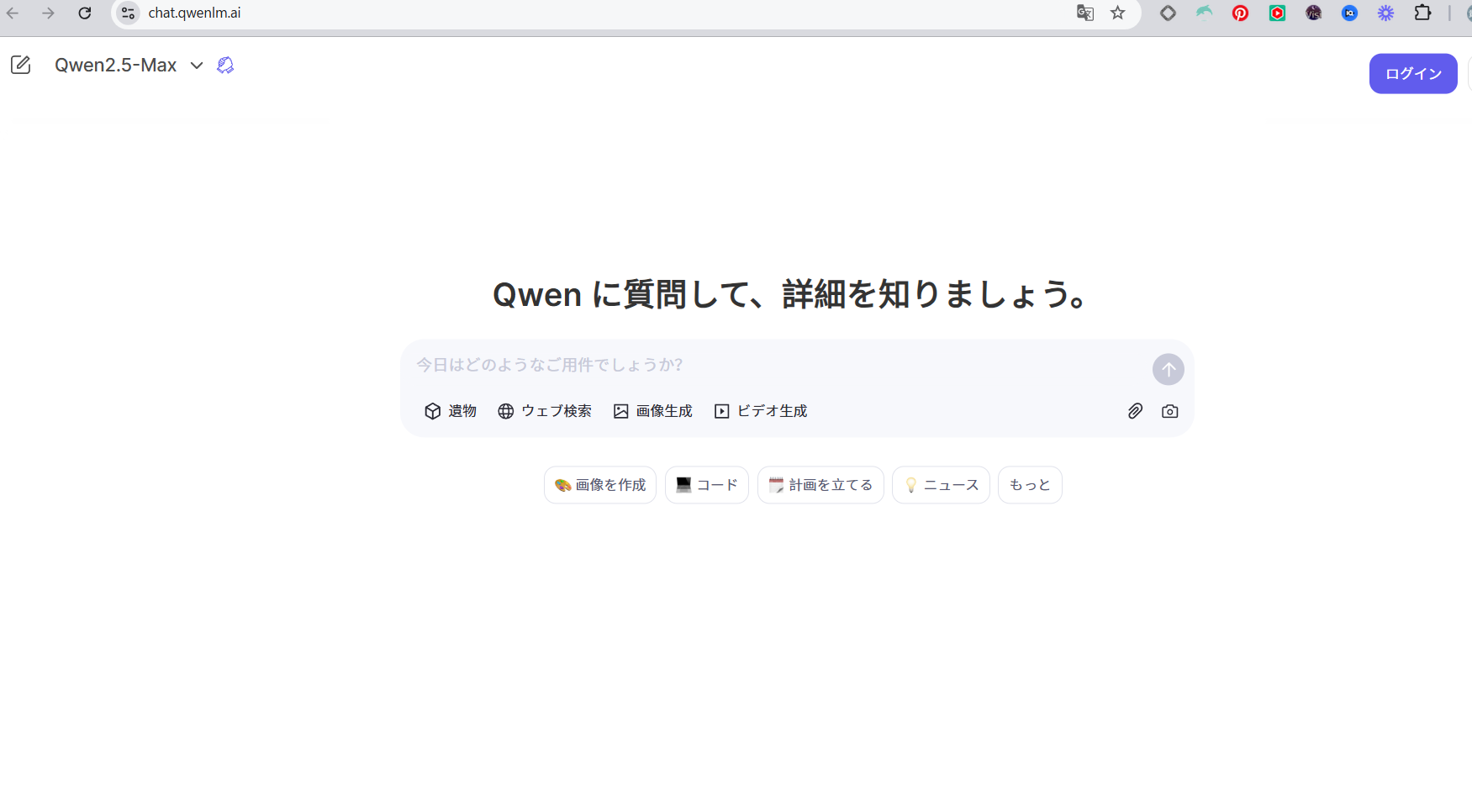
Task: Toggle the 遺物 artifacts option
Action: click(x=451, y=411)
